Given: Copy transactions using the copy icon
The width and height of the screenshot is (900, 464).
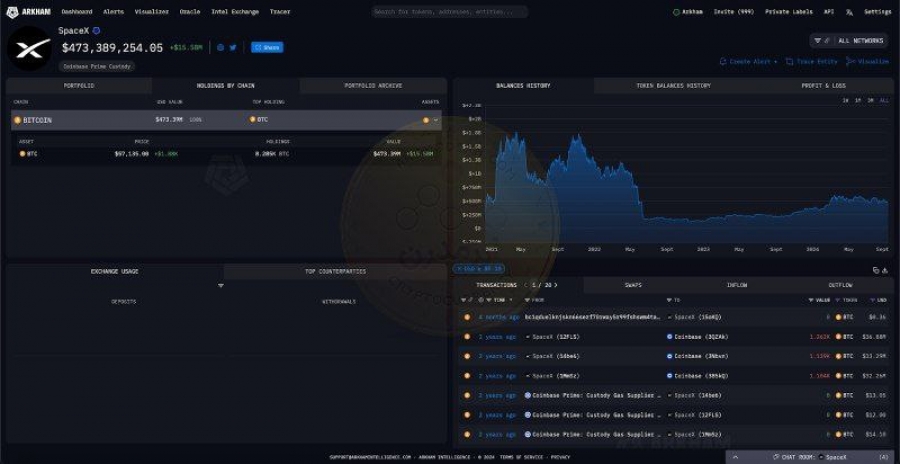Looking at the screenshot, I should pos(876,270).
